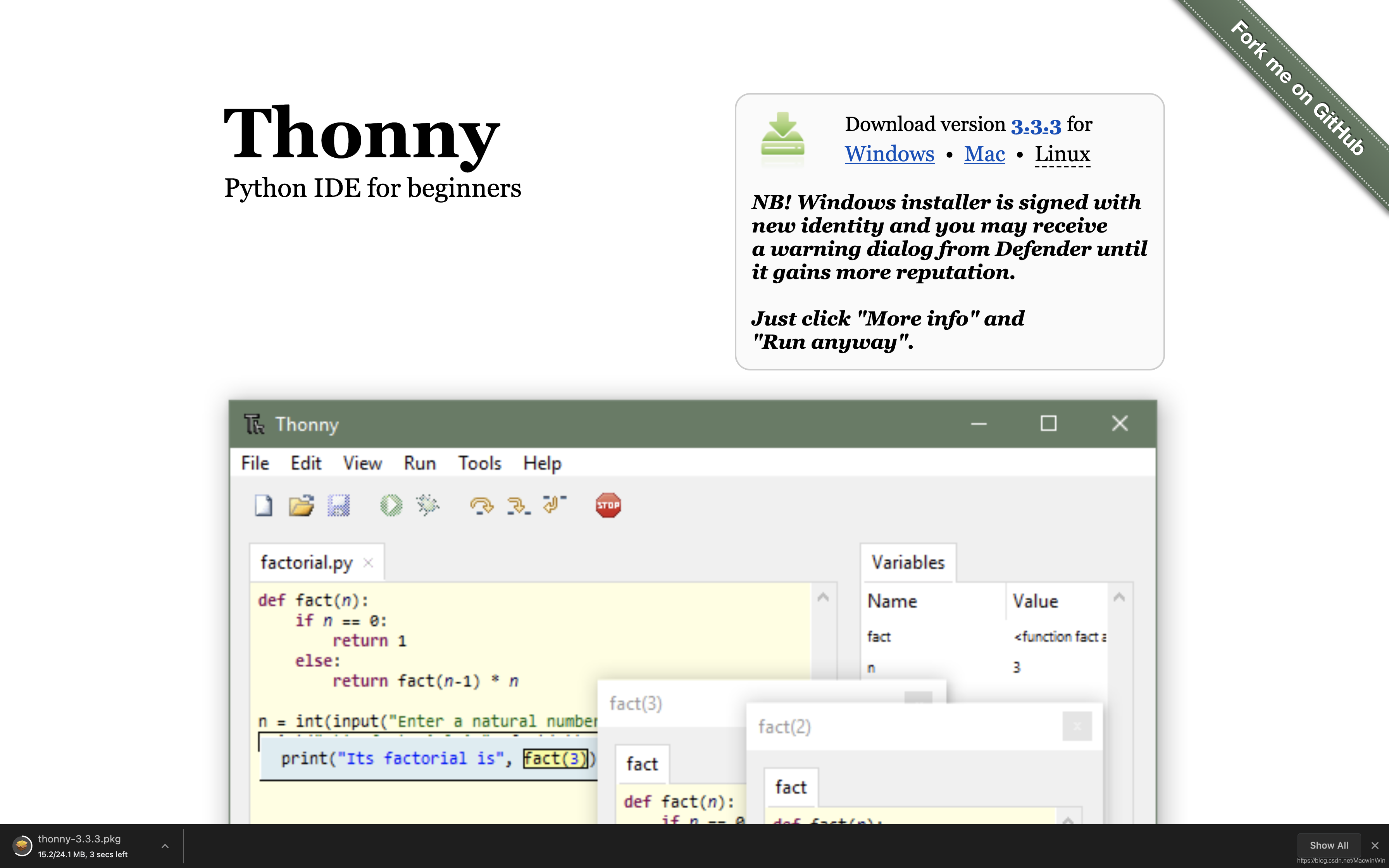The width and height of the screenshot is (1389, 868).
Task: Close the factorial.py tab
Action: point(369,563)
